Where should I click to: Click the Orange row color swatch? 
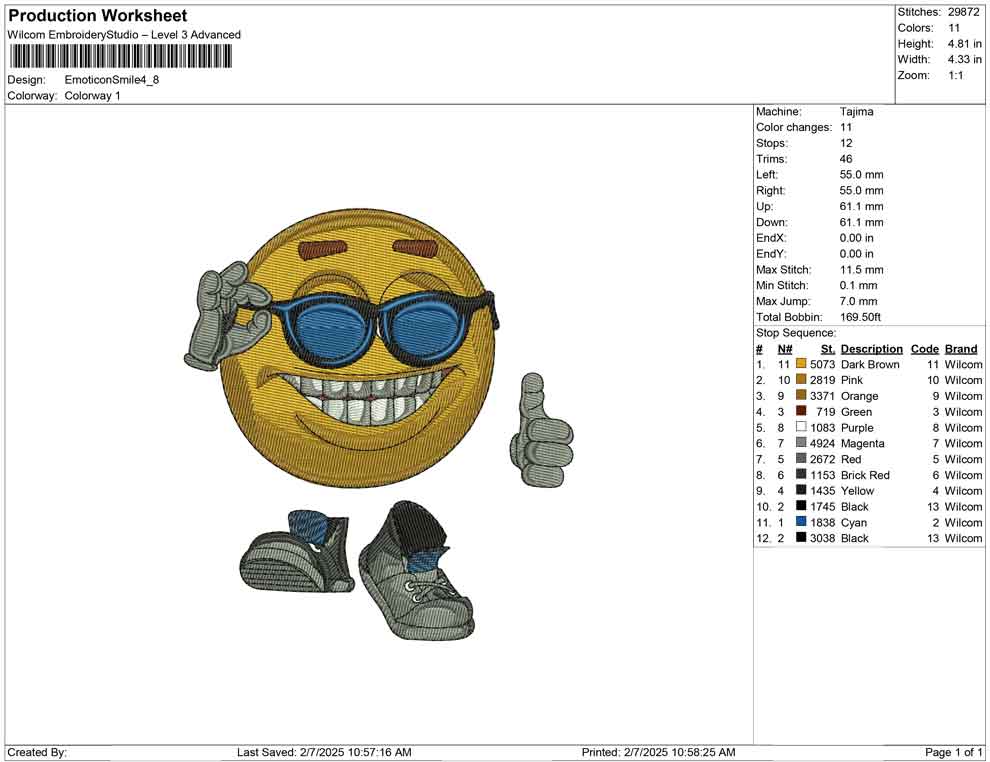(801, 395)
